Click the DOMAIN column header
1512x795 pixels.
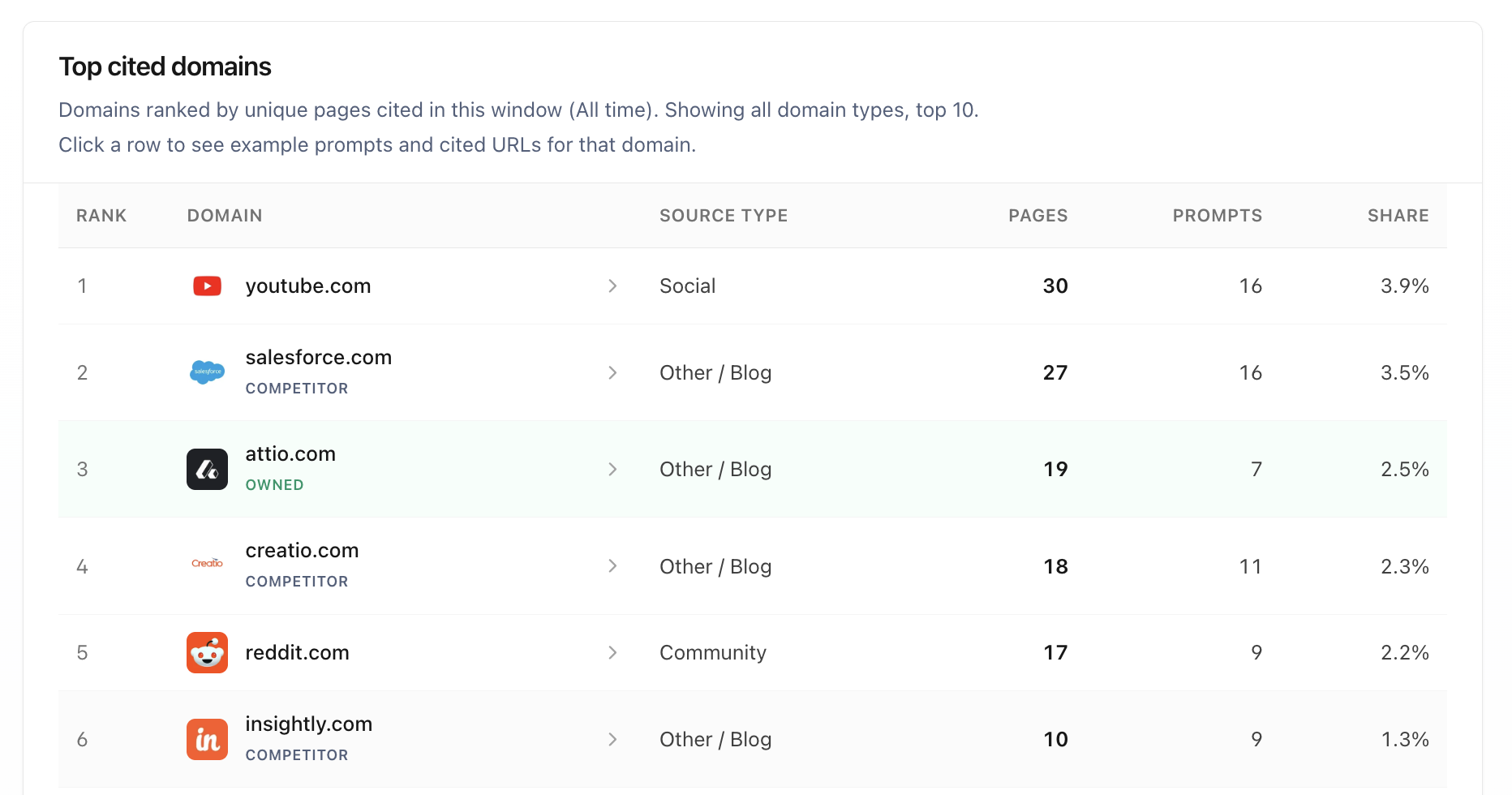[x=225, y=216]
